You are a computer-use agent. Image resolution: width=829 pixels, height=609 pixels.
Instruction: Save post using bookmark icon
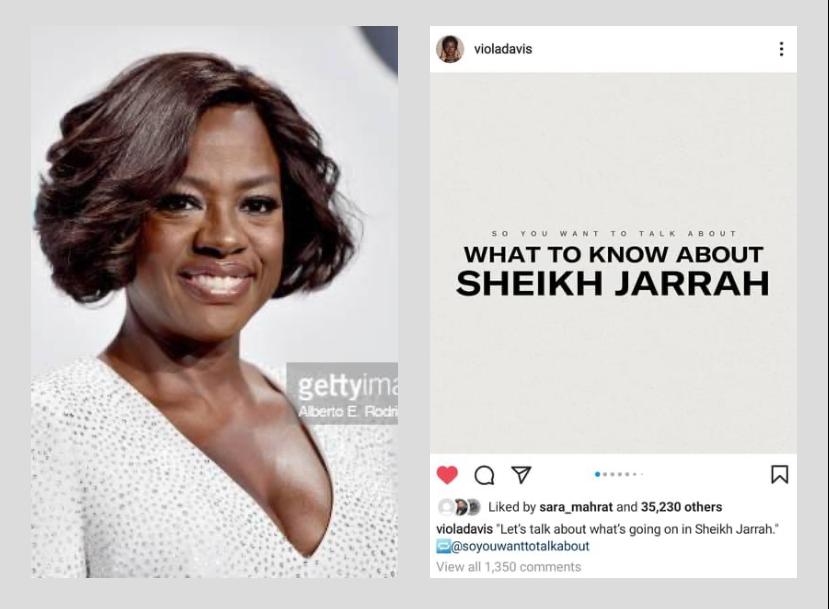(x=780, y=474)
